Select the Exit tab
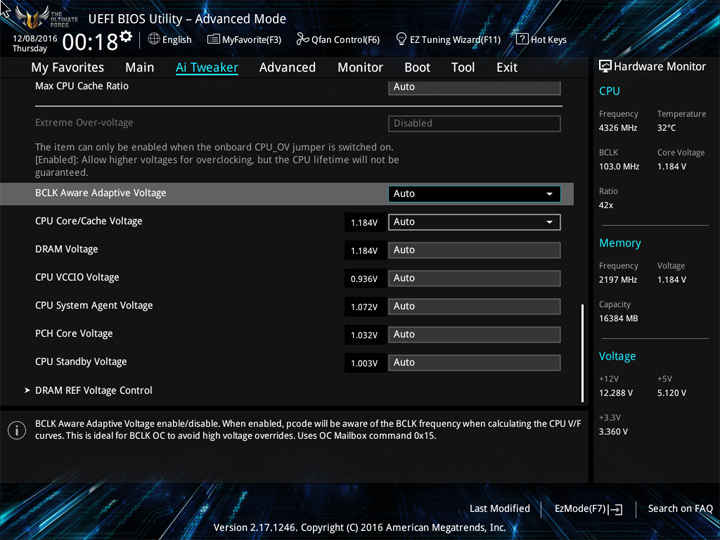This screenshot has height=540, width=720. click(507, 68)
